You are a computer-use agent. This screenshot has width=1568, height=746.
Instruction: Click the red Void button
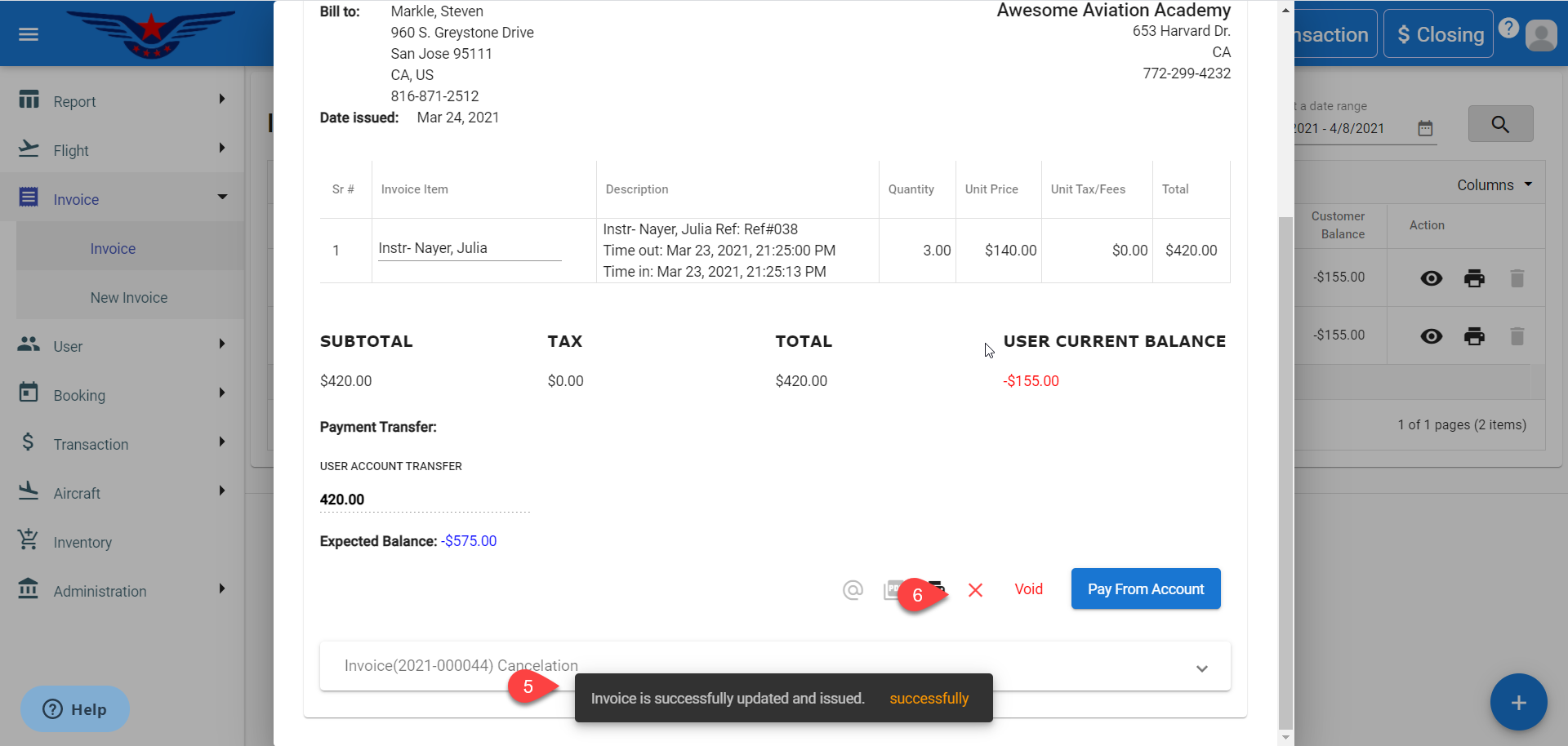coord(1028,589)
